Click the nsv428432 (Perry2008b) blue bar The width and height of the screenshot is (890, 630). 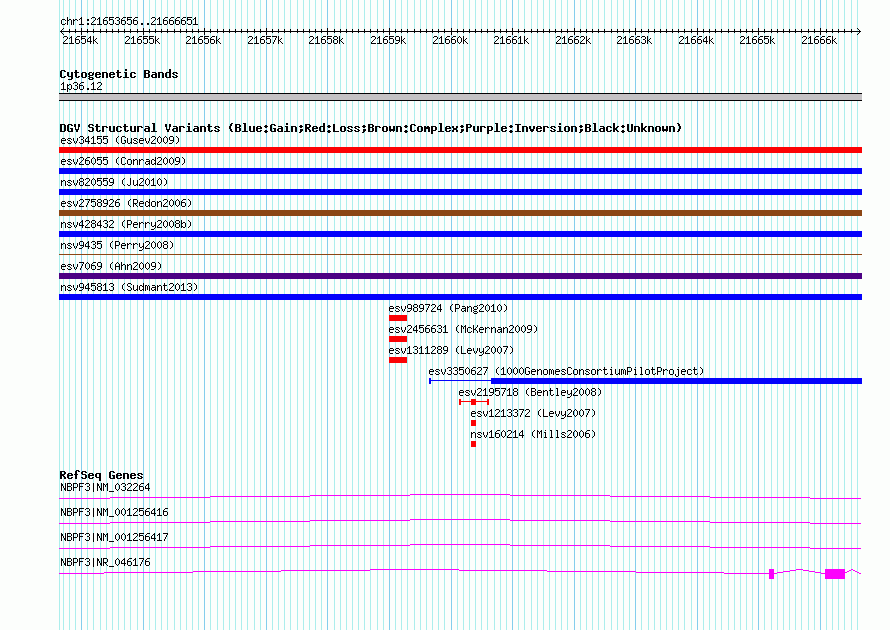[460, 234]
